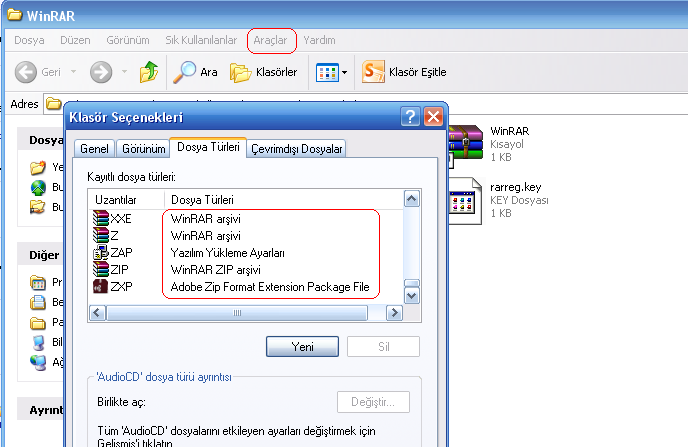Screen dimensions: 688x447
Task: Select the ZIP extension icon
Action: 100,269
